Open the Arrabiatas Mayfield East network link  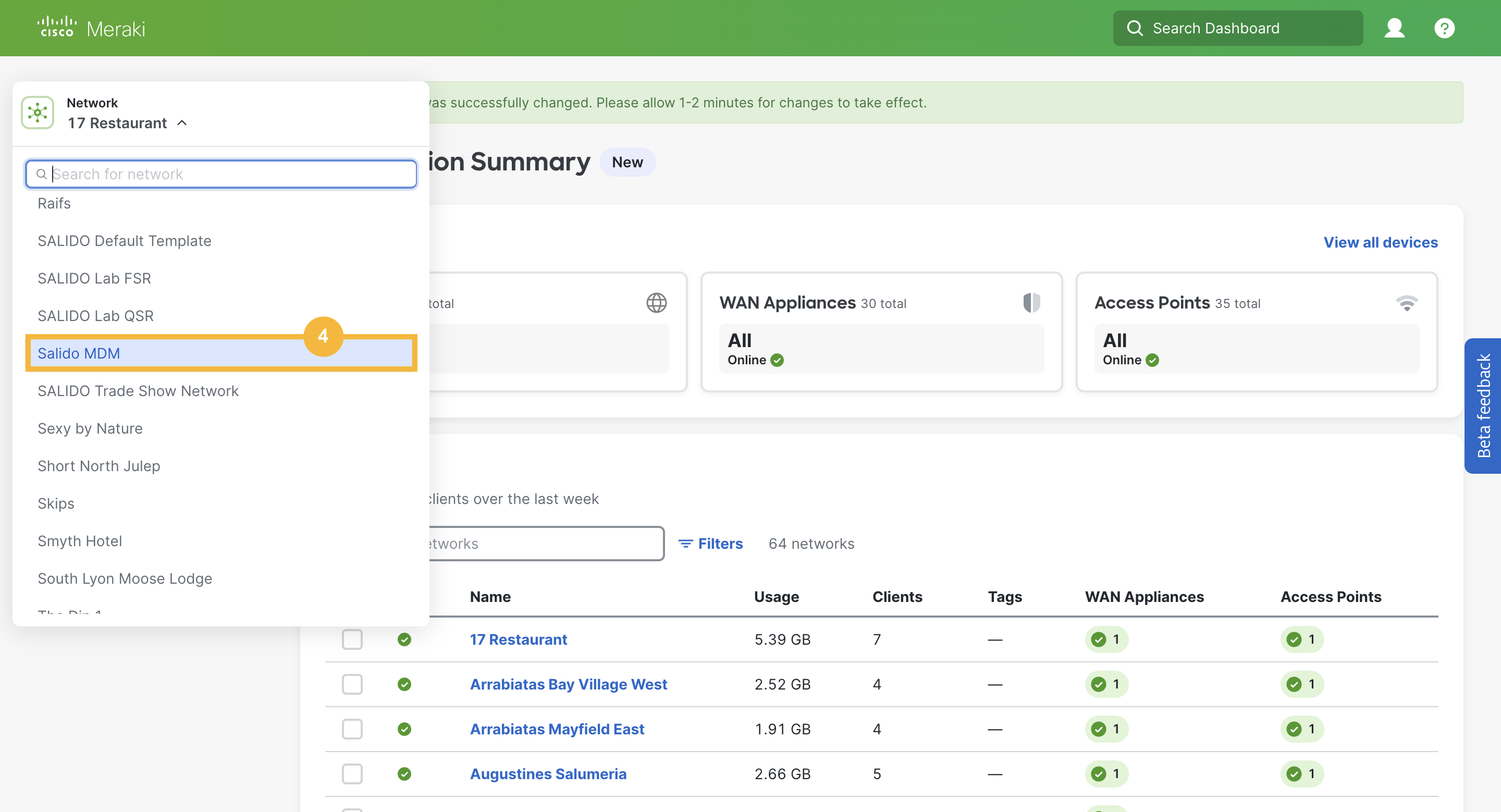tap(557, 729)
